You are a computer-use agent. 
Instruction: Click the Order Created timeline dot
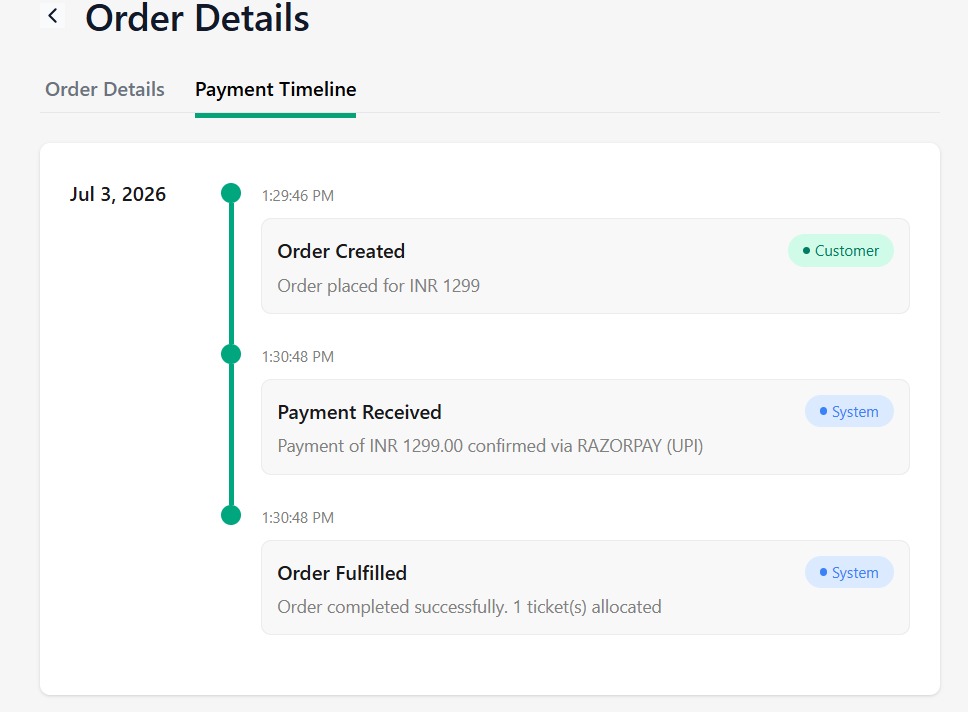[231, 193]
